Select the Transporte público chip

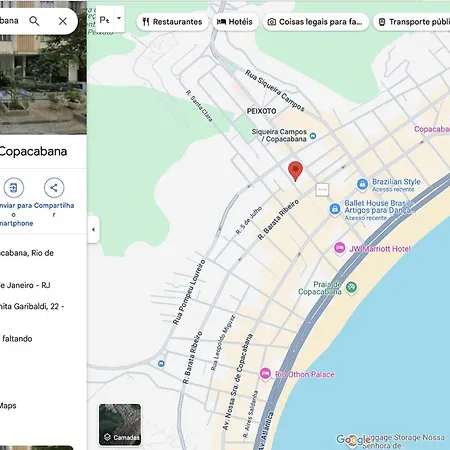tap(412, 22)
